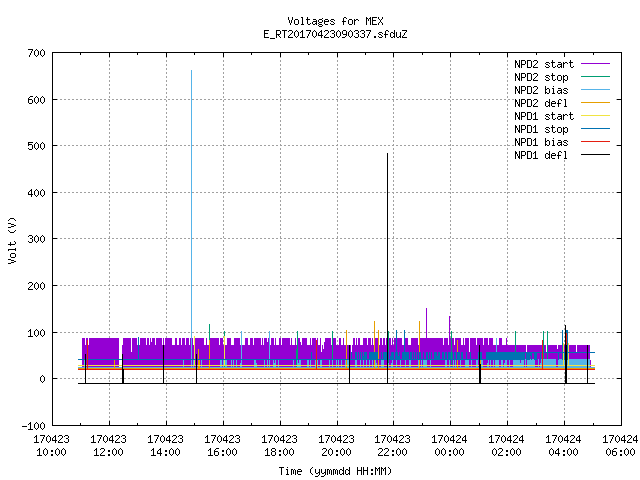Click the 700 y-axis tick label
Viewport: 640px width, 480px height.
36,53
